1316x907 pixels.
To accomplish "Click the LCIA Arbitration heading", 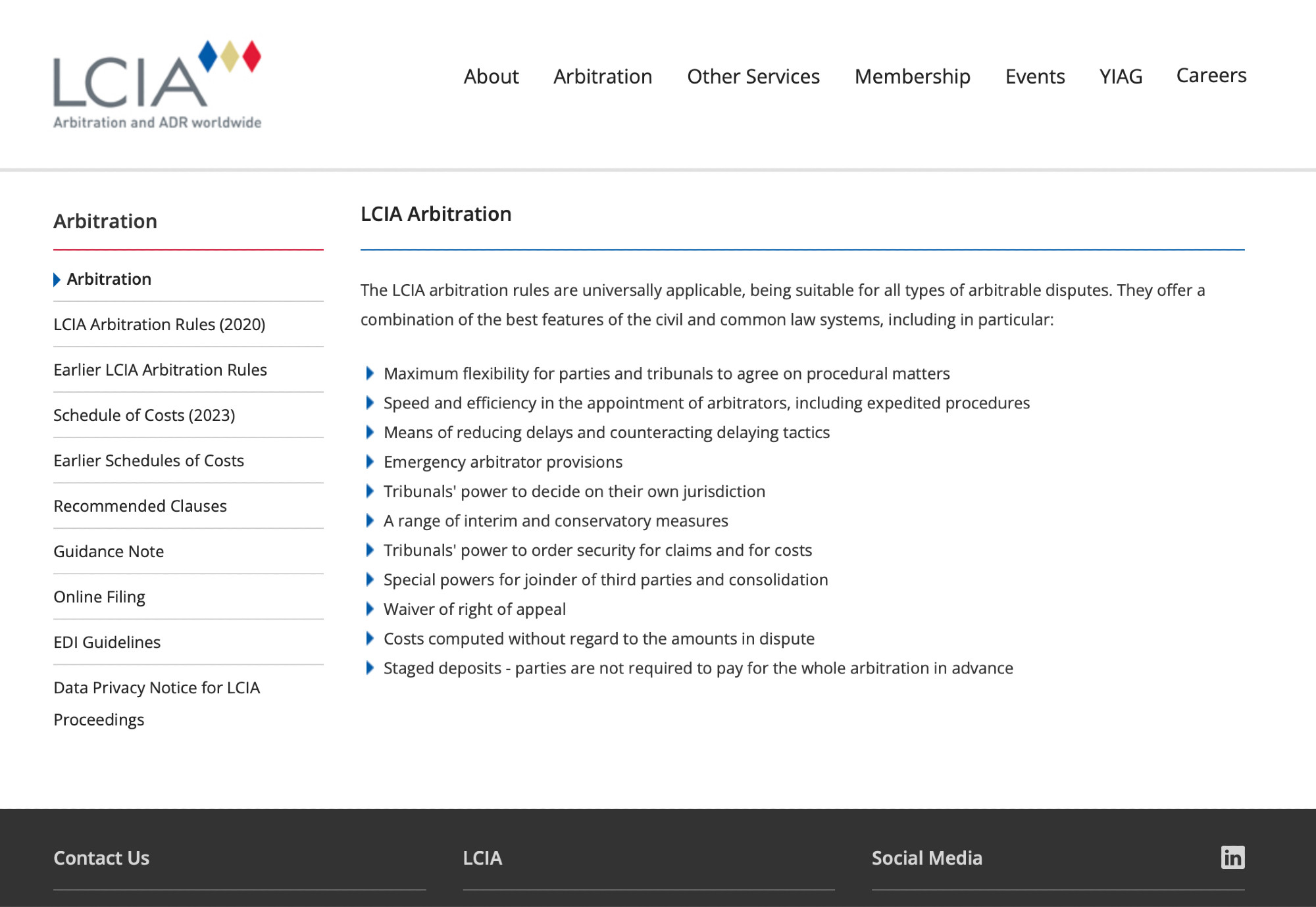I will click(x=436, y=214).
